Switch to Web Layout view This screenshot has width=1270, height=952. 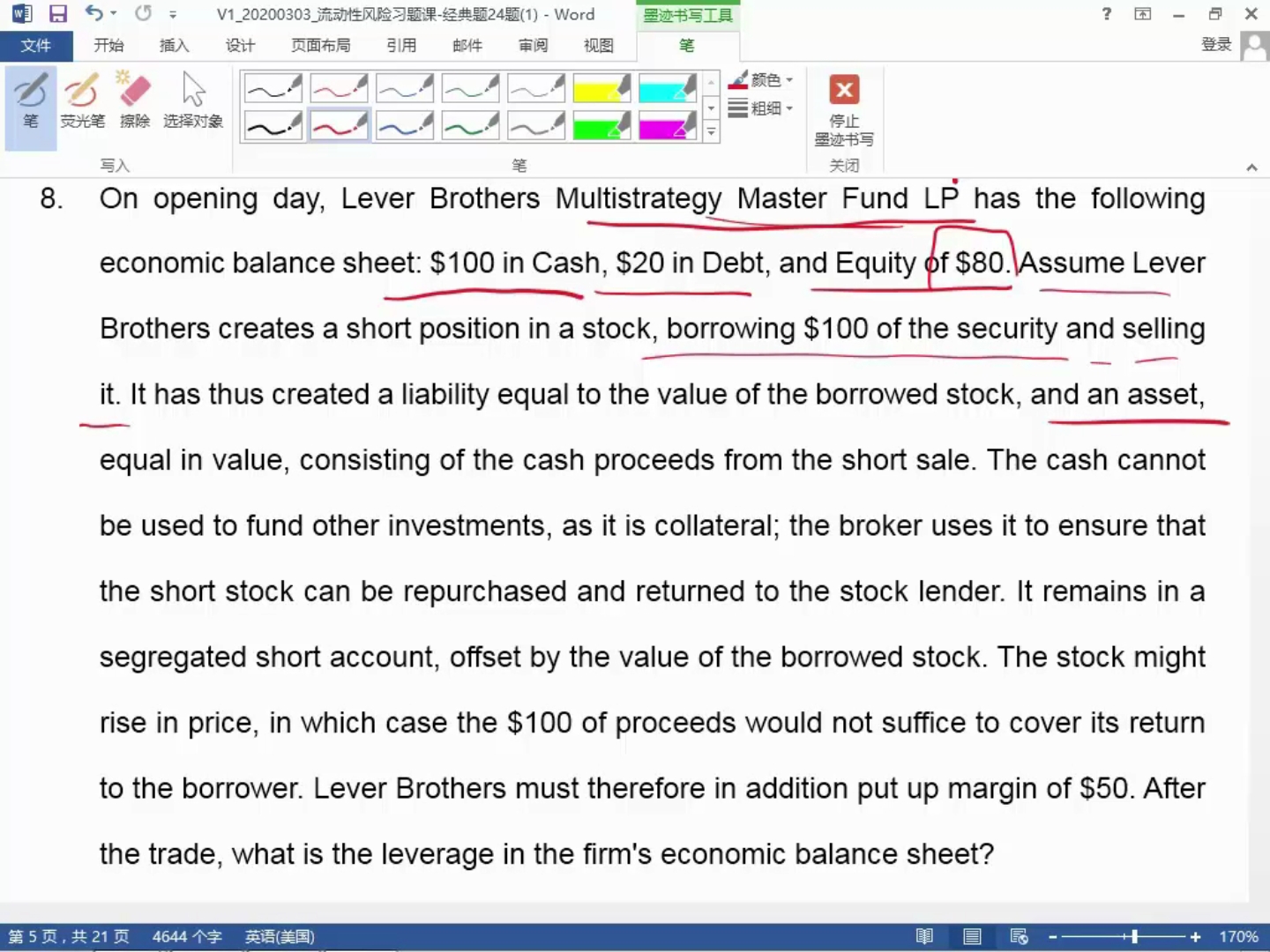click(x=1019, y=936)
